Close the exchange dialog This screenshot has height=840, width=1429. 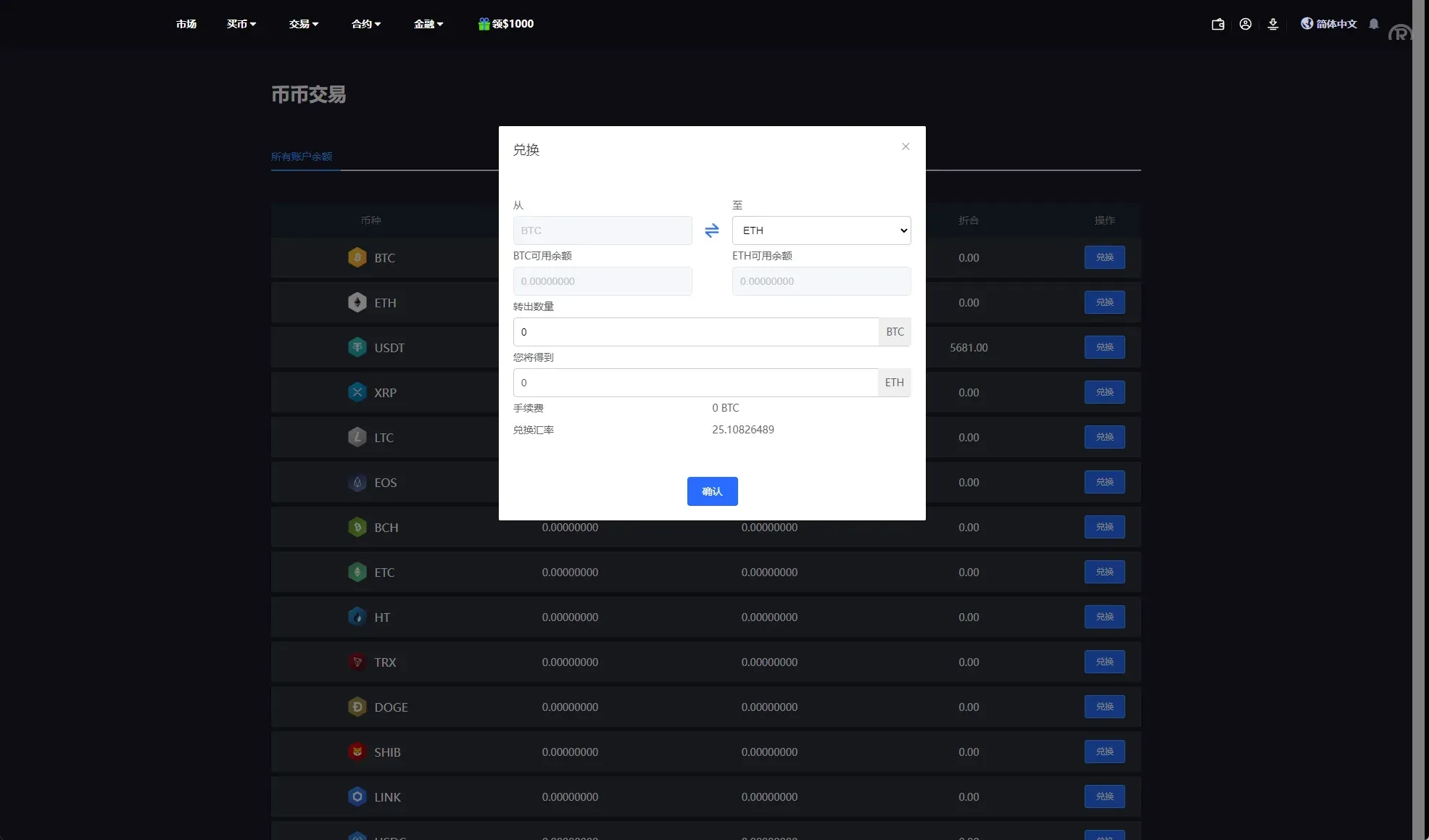tap(905, 146)
